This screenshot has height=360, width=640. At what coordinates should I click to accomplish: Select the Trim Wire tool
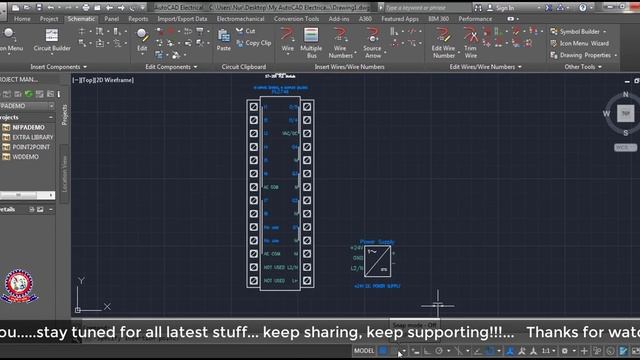(470, 43)
